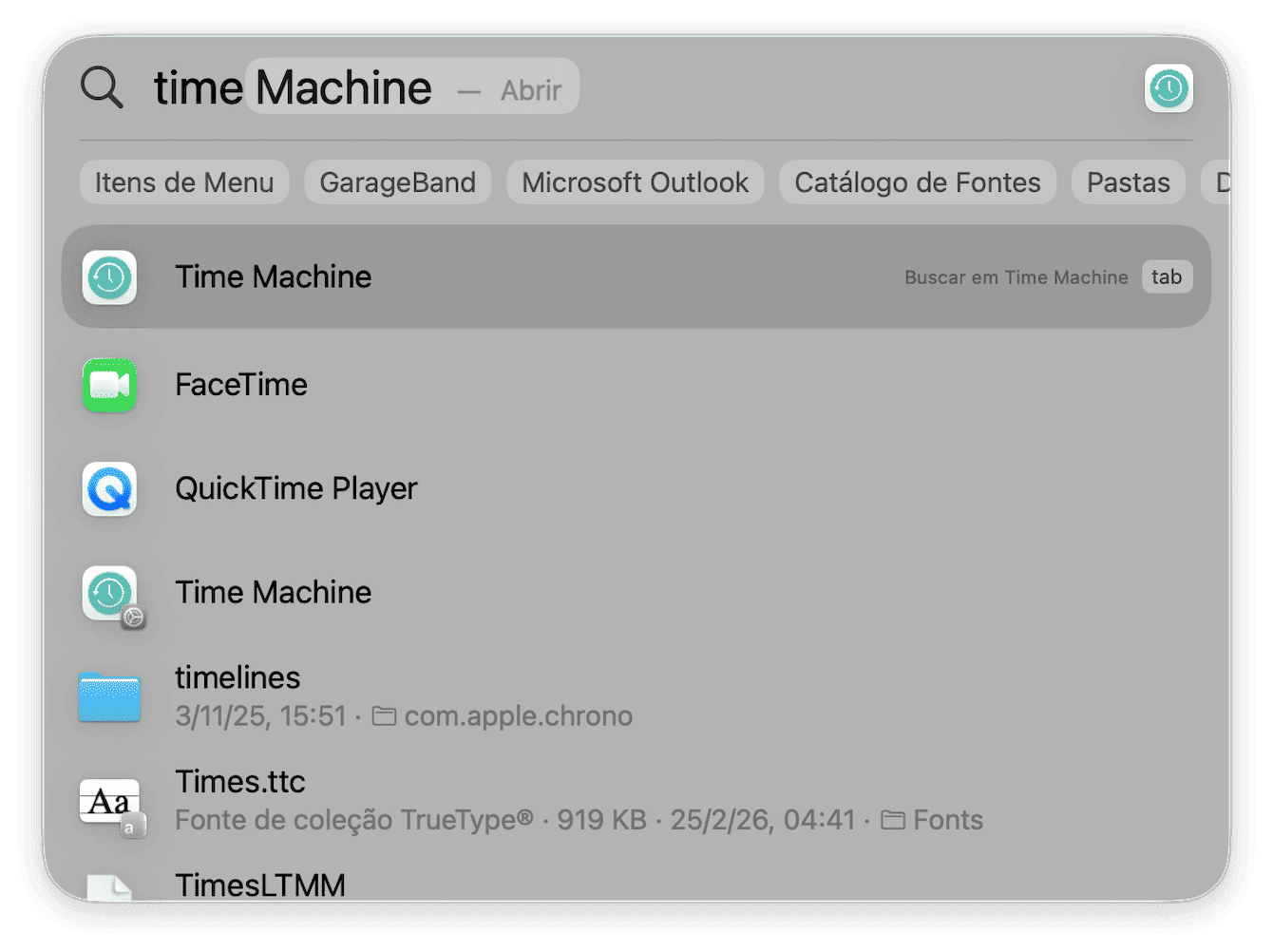Viewport: 1273px width, 952px height.
Task: Filter results by GarageBand
Action: click(397, 182)
